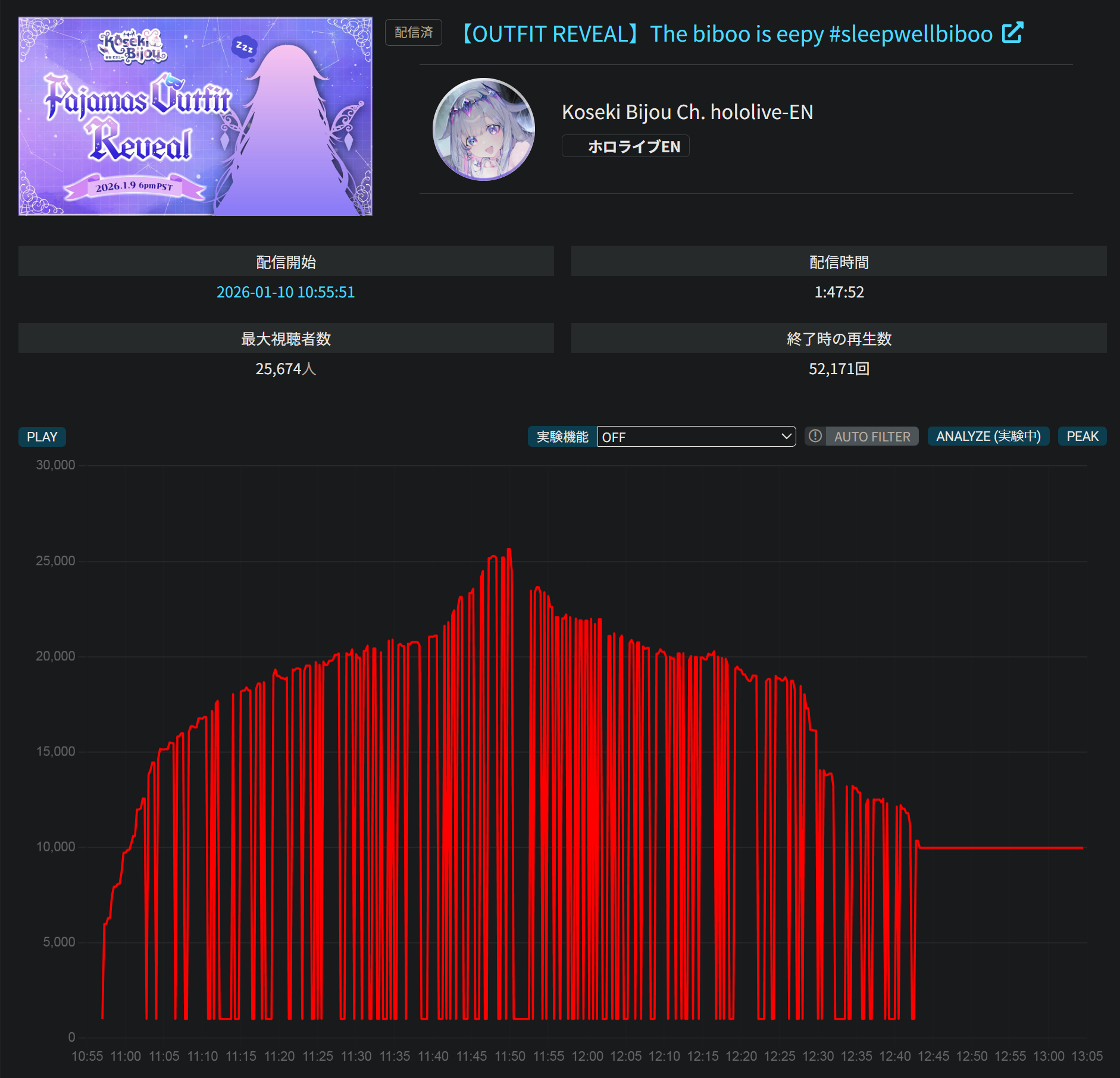Image resolution: width=1120 pixels, height=1078 pixels.
Task: Click the 12:45 time axis label
Action: point(933,1057)
